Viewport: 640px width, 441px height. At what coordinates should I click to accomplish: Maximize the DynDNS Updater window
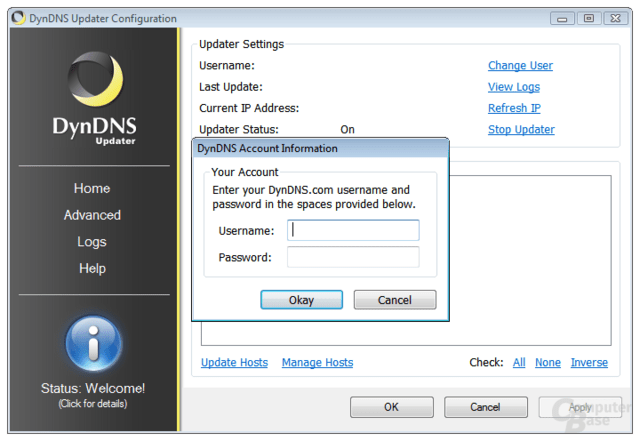tap(589, 18)
